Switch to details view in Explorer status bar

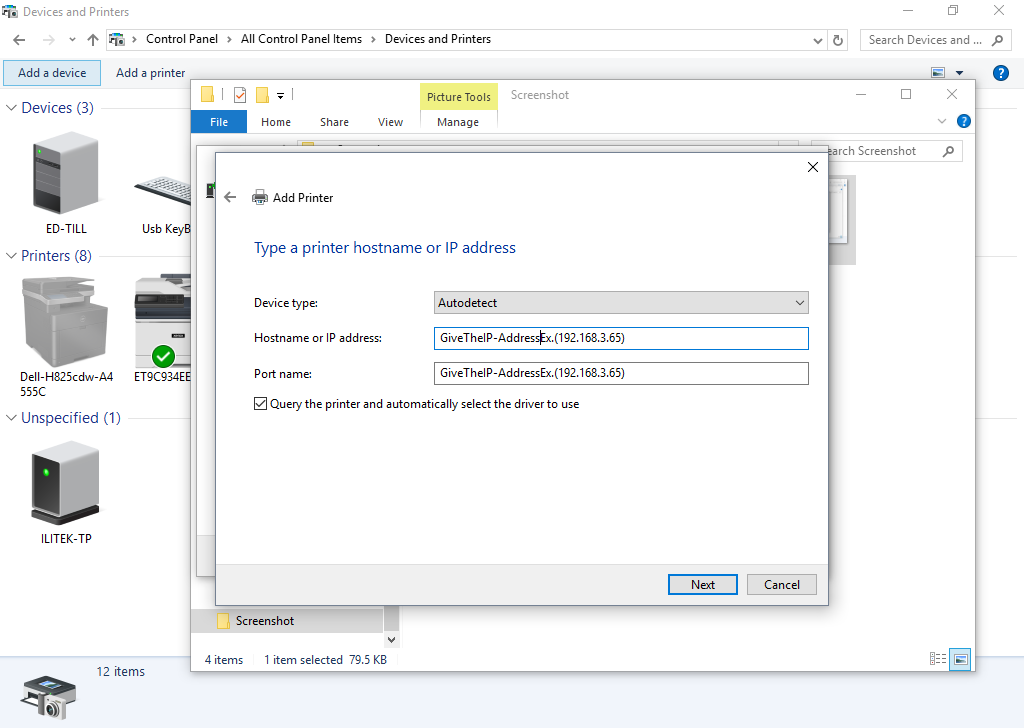click(938, 659)
